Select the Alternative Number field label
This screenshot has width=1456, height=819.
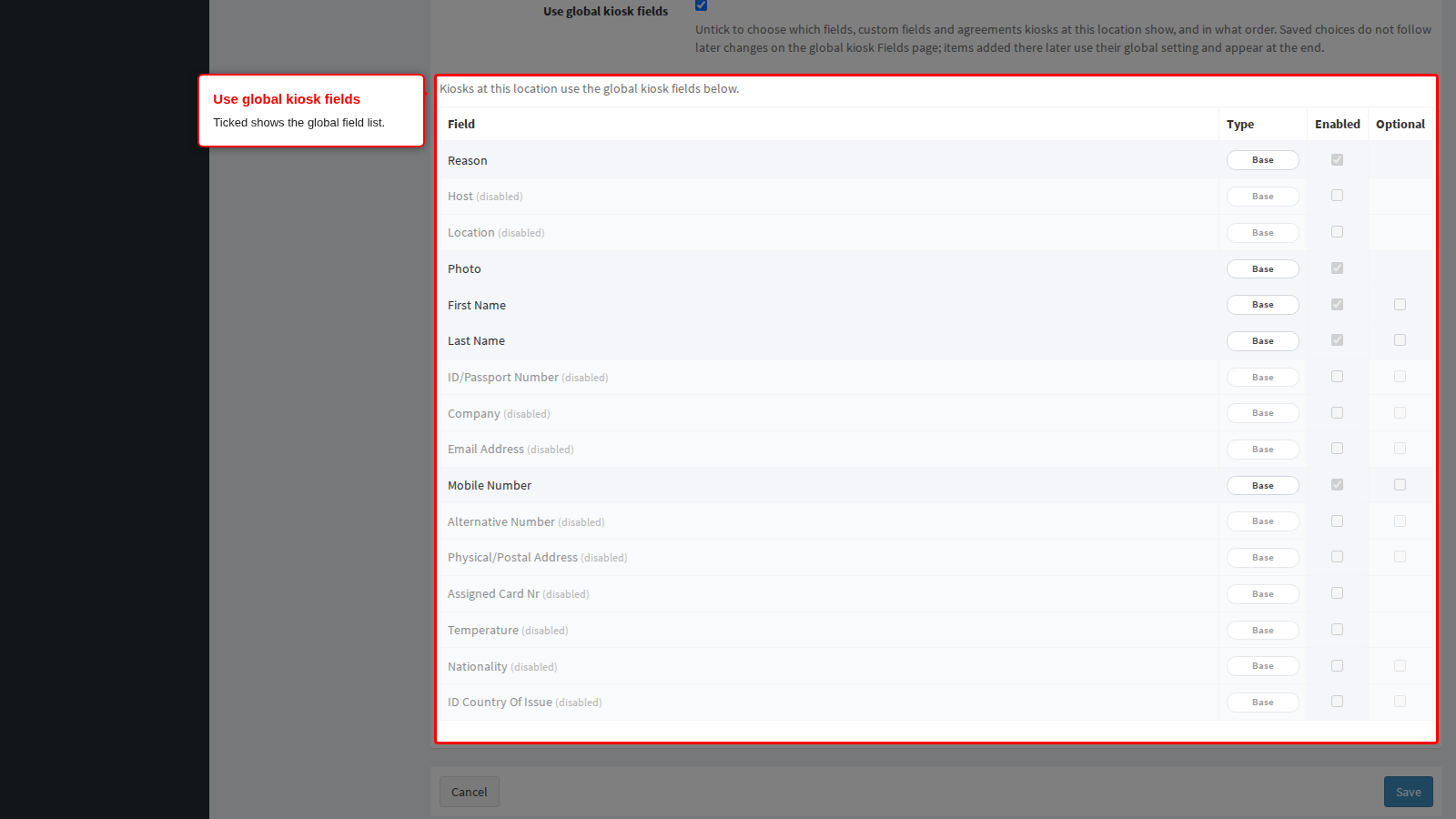(501, 521)
